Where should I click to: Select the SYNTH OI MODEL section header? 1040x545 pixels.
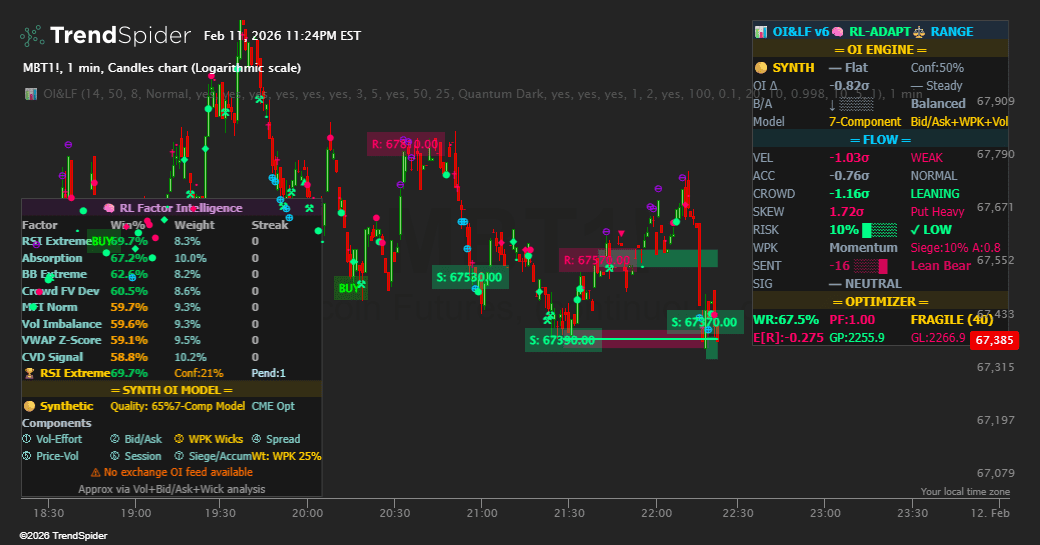click(171, 390)
